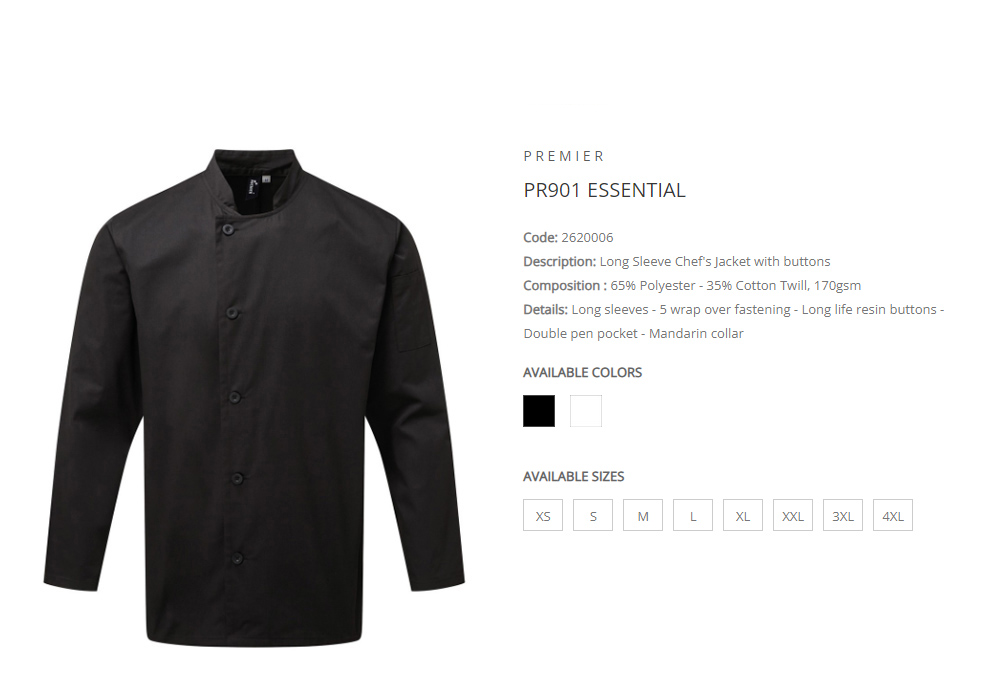Screen dimensions: 991x686
Task: Click the Description text line
Action: click(677, 262)
